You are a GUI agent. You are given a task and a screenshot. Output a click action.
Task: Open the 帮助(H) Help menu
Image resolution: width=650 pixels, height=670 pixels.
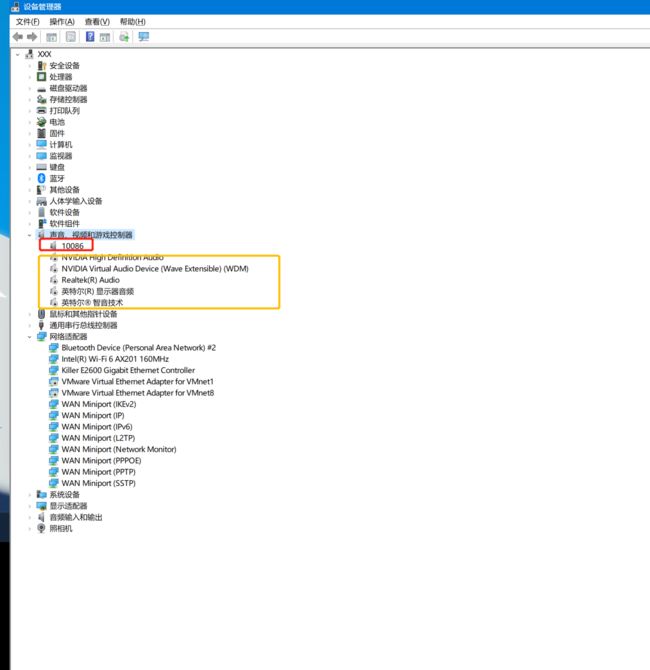[132, 22]
